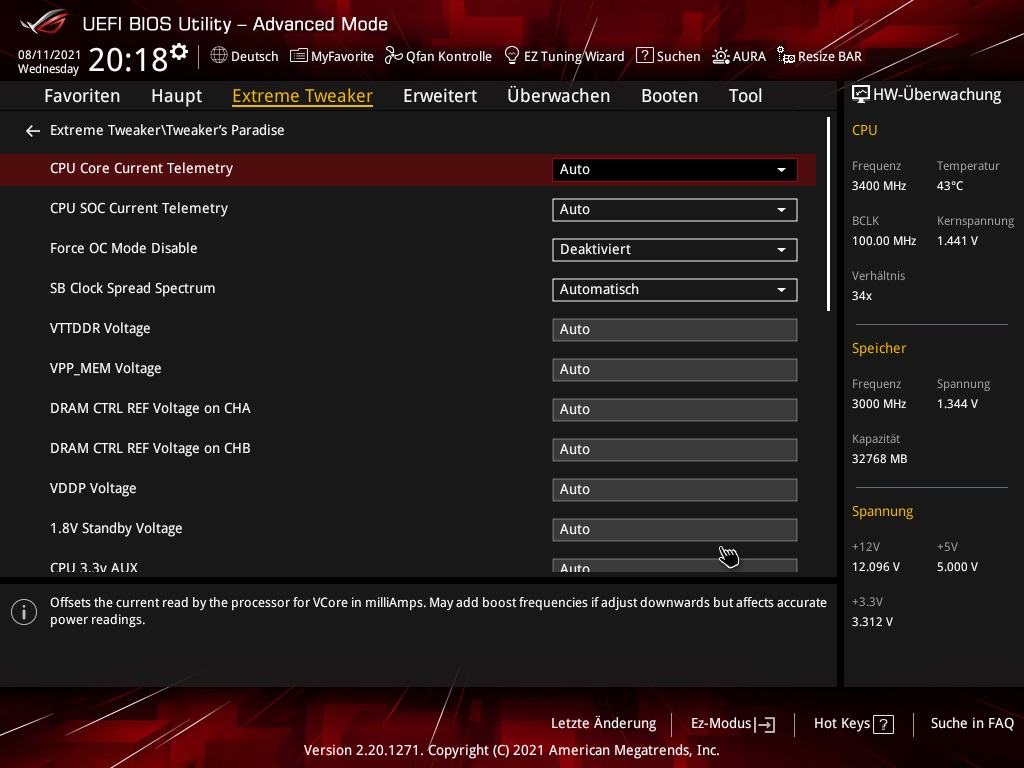The image size is (1024, 768).
Task: Select SB Clock Spread Spectrum label
Action: pyautogui.click(x=133, y=289)
